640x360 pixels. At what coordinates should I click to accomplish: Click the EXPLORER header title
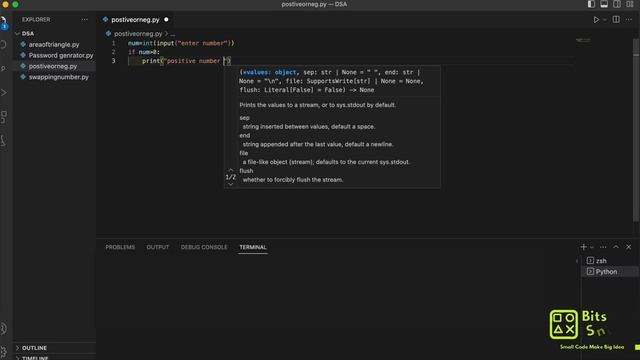point(36,20)
